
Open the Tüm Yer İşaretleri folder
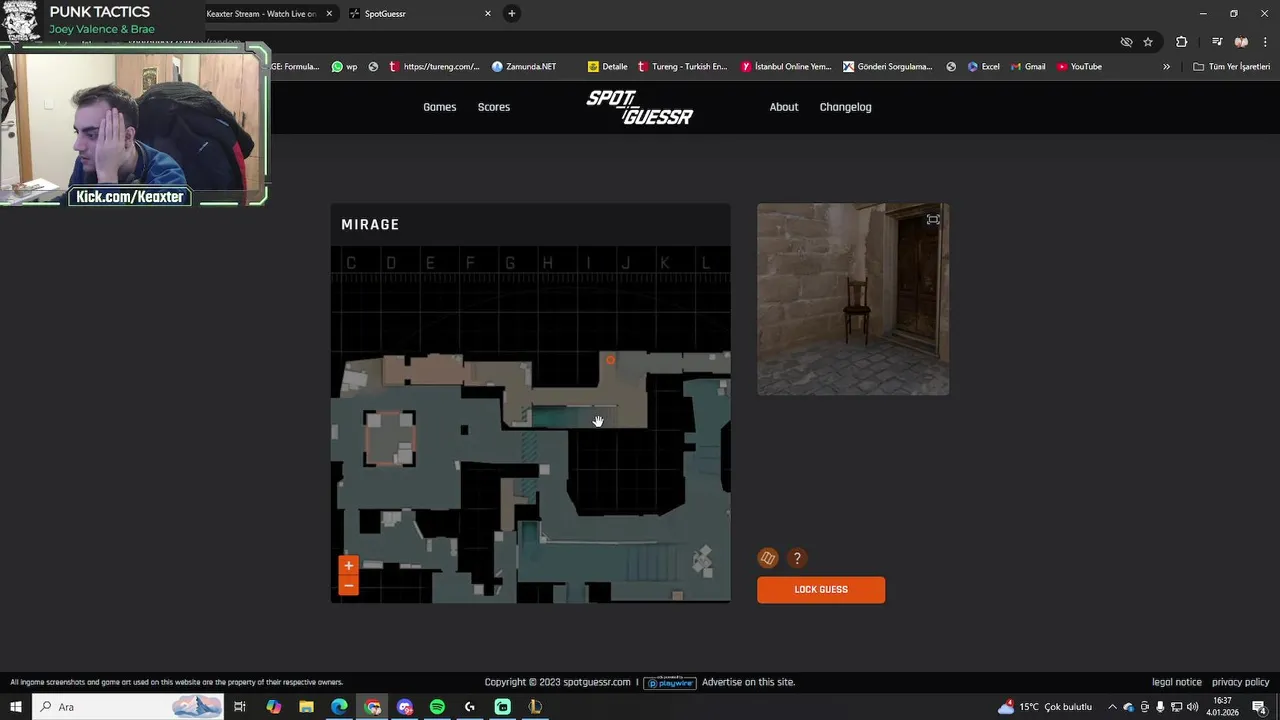click(x=1232, y=67)
